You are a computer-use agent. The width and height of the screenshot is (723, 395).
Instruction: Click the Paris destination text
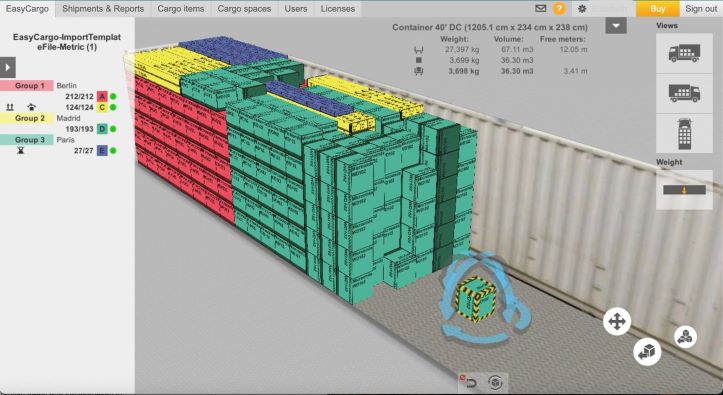[65, 140]
